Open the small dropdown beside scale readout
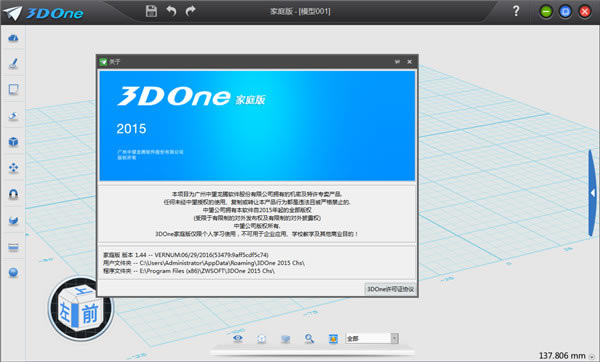 coord(592,357)
